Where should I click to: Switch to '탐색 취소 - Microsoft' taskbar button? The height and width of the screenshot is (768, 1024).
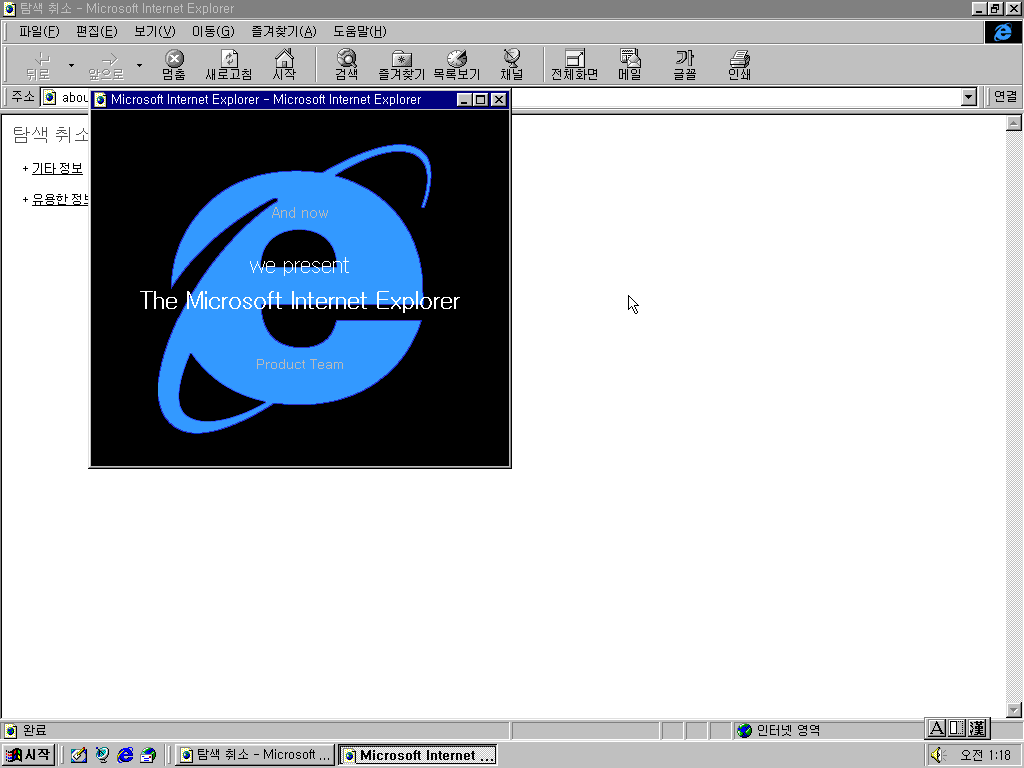tap(255, 755)
